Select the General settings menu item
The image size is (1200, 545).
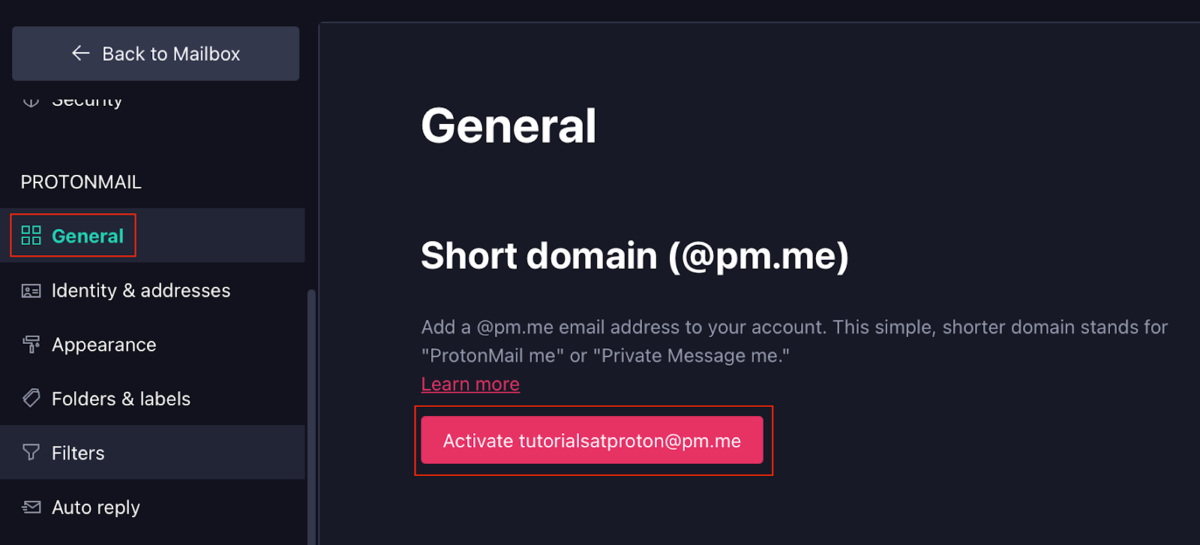coord(88,236)
